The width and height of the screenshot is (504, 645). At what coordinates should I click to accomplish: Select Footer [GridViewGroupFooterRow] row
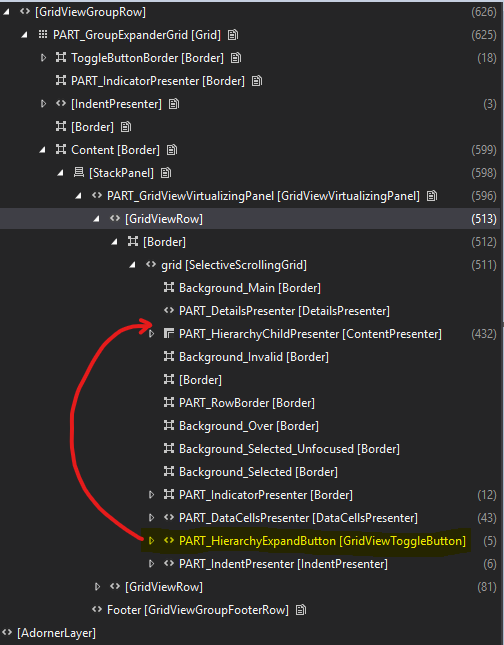pos(250,610)
